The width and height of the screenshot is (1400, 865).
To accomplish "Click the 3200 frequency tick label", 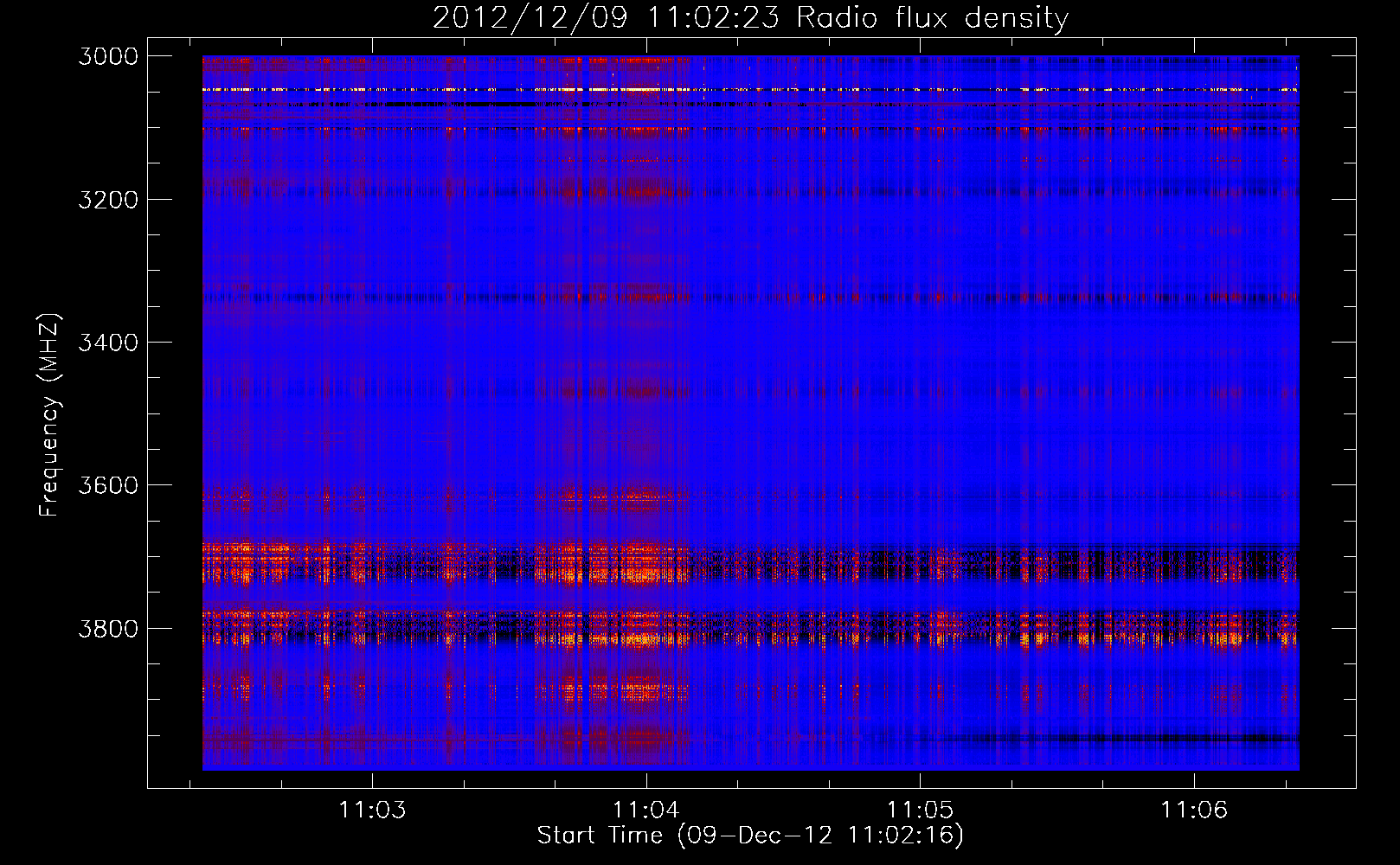I will pyautogui.click(x=108, y=200).
